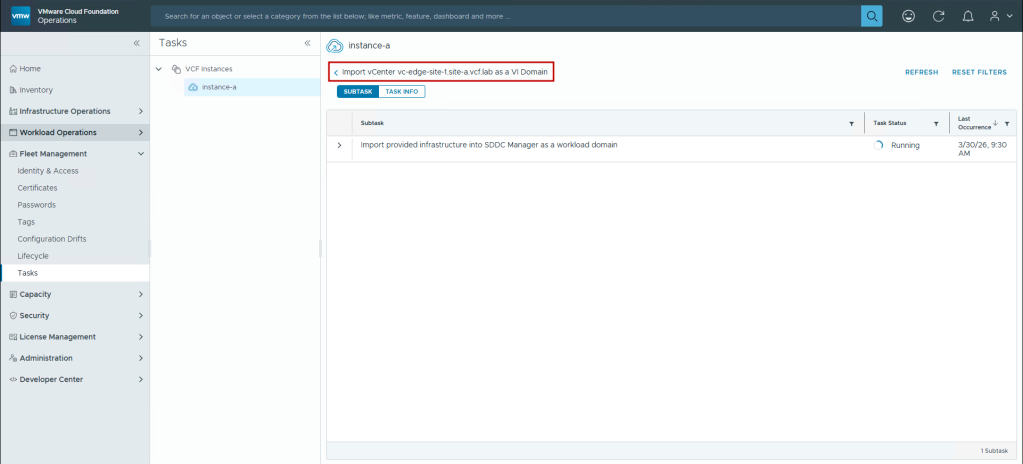Screen dimensions: 1023x464
Task: Click RESET FILTERS
Action: (979, 72)
